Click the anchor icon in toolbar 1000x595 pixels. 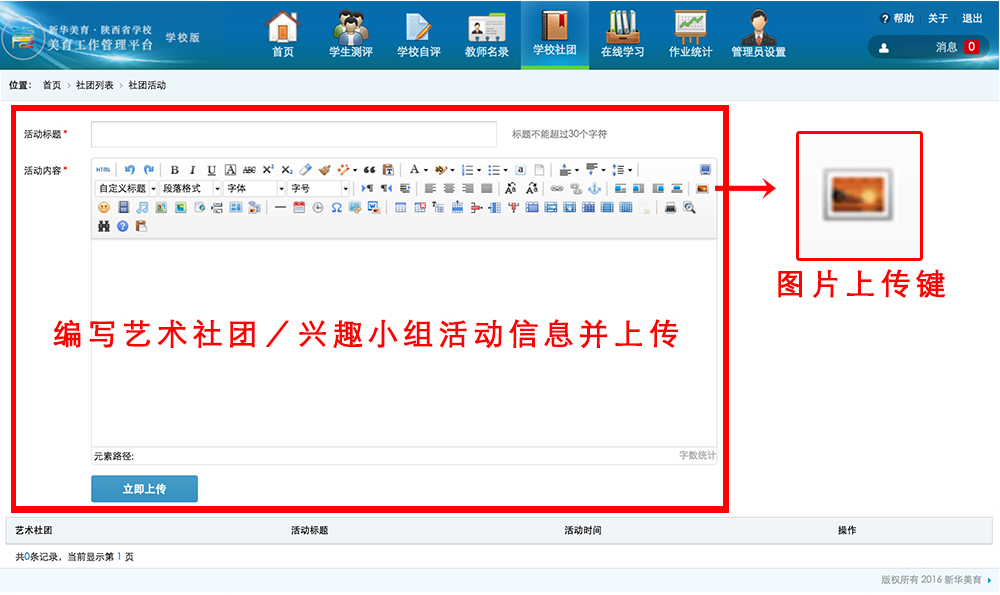pos(594,188)
